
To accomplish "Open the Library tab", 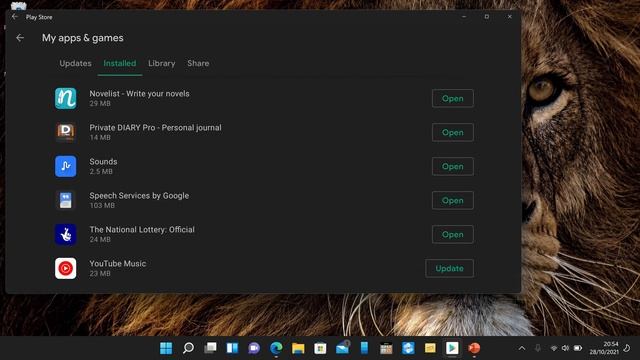I will (162, 63).
